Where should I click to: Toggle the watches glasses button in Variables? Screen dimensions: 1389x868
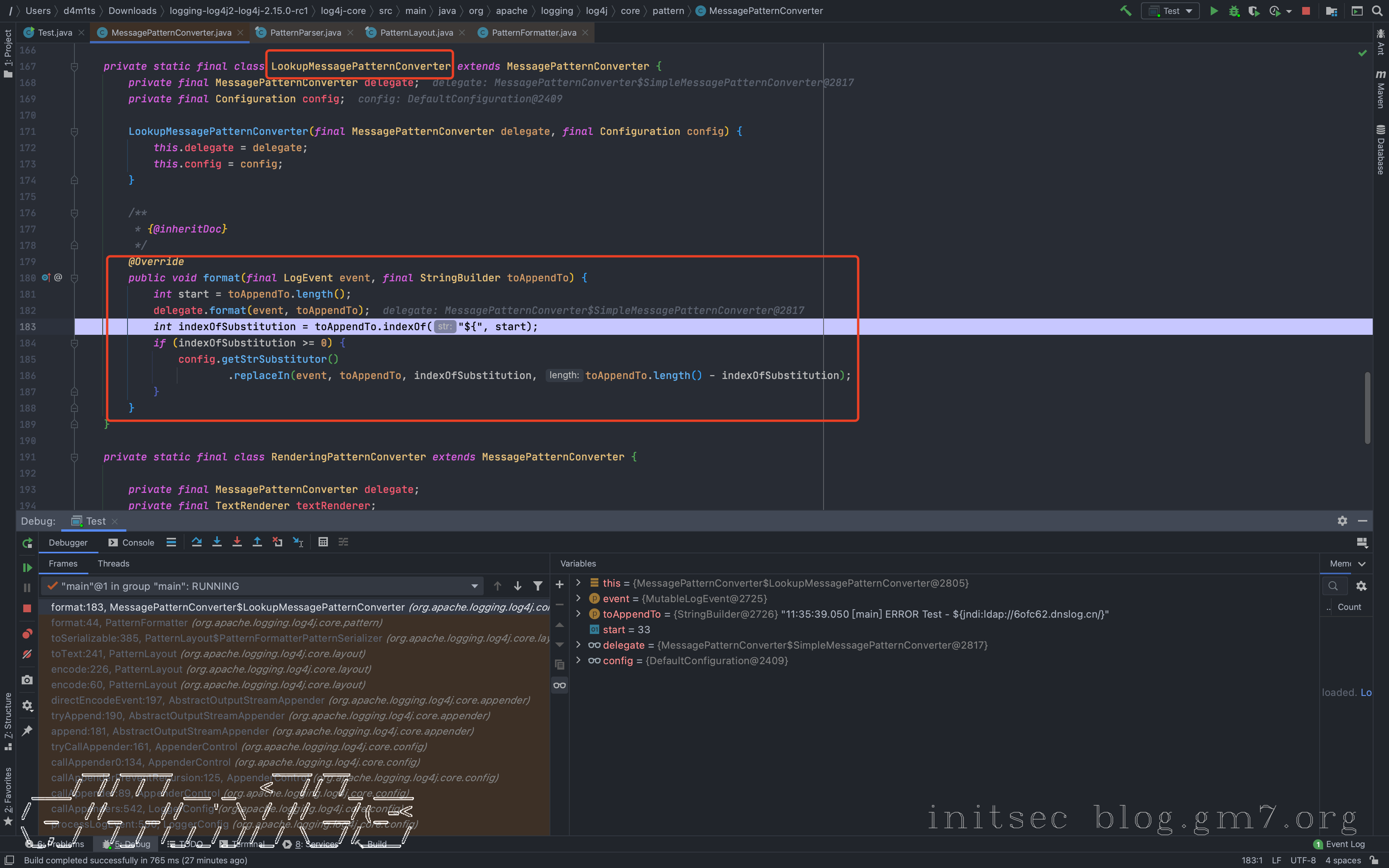560,685
